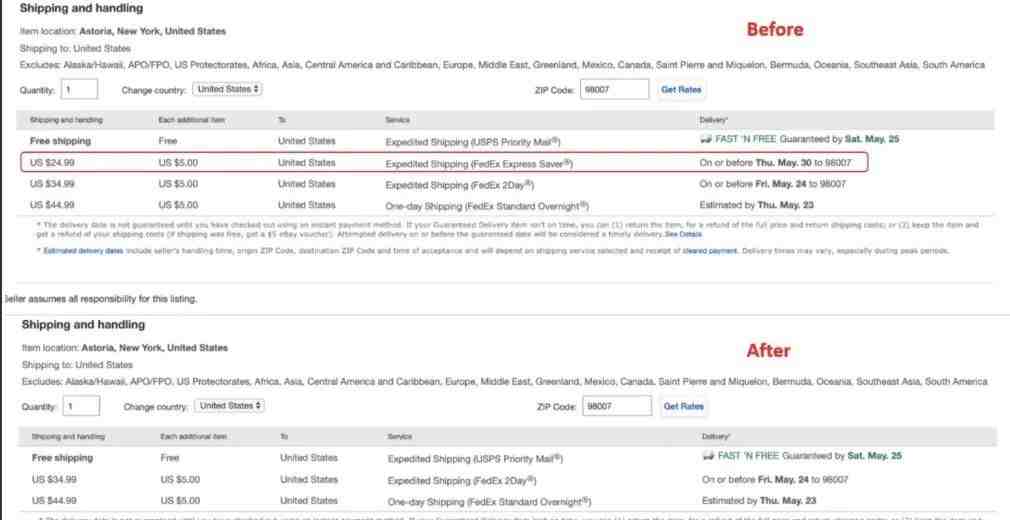Click Get Rates in the After section
Viewport: 1010px width, 520px height.
tap(683, 407)
